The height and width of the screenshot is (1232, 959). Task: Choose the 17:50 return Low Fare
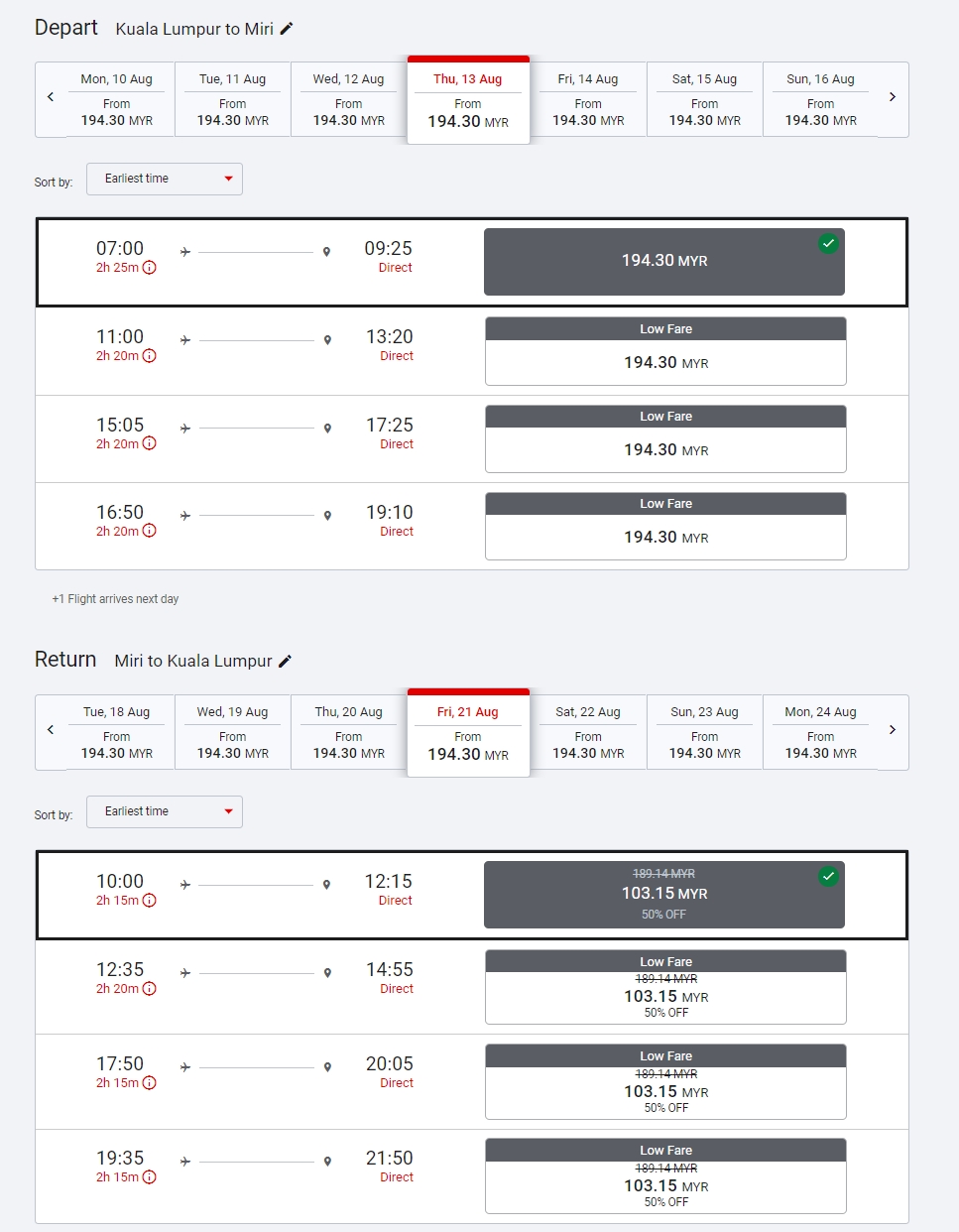(x=665, y=1081)
